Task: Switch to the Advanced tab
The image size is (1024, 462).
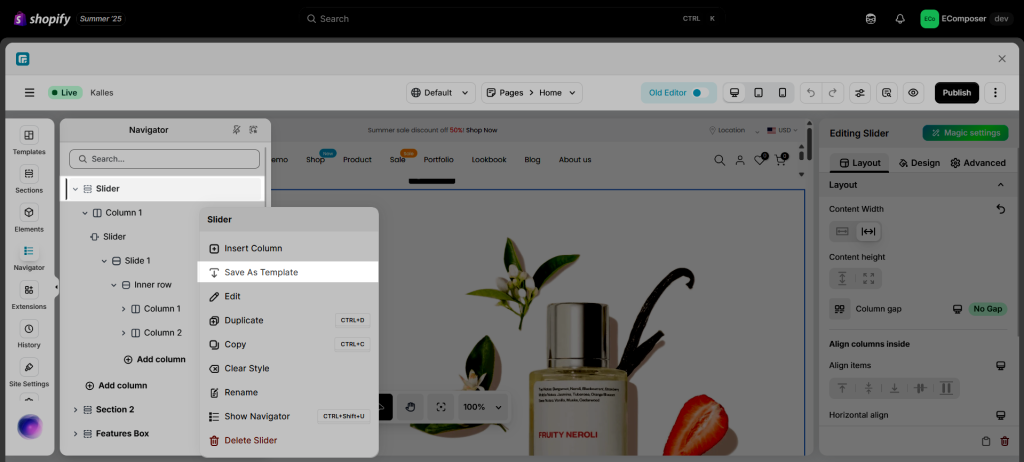Action: [978, 163]
